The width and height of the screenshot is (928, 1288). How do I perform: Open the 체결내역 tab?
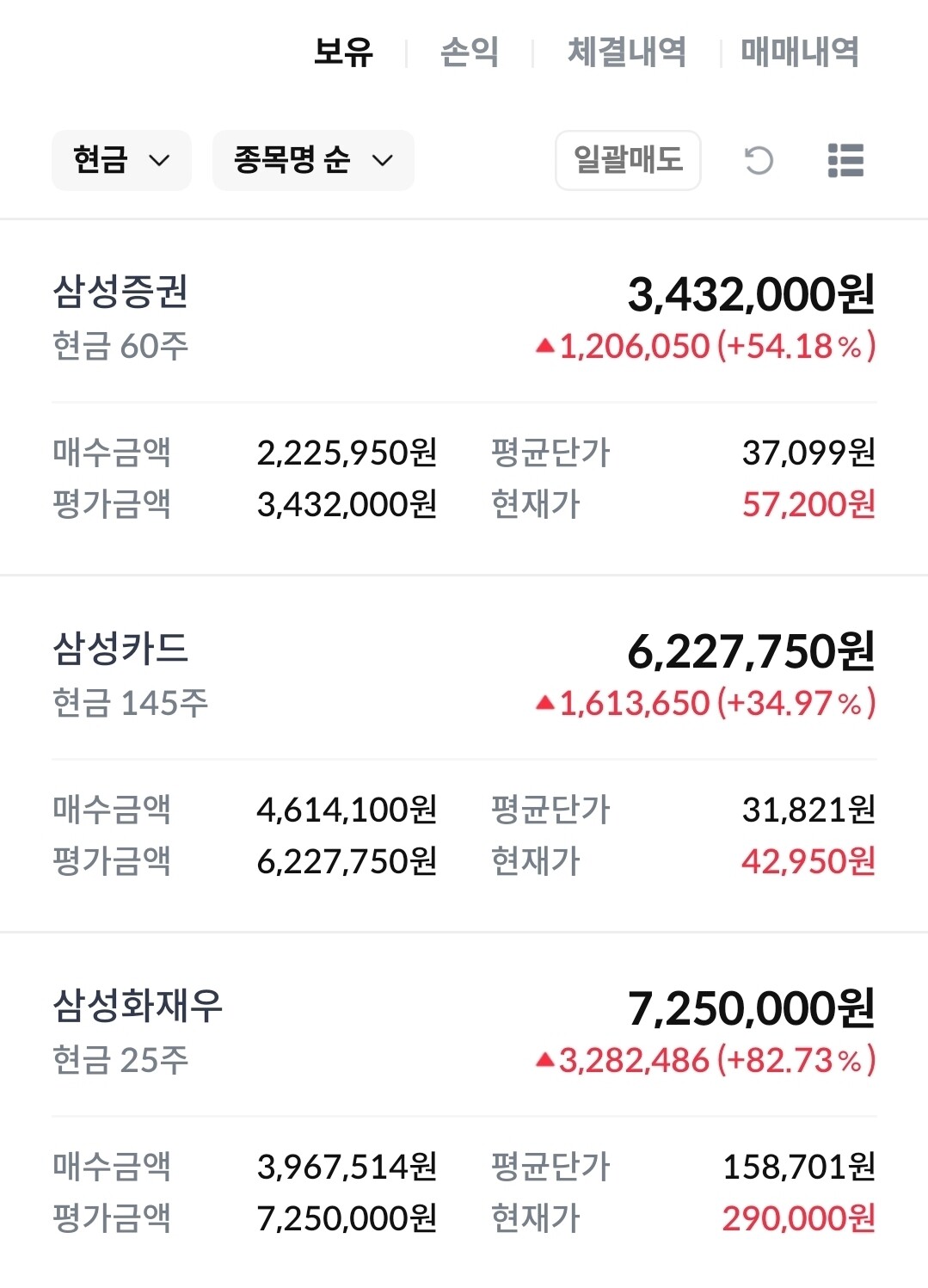click(627, 52)
